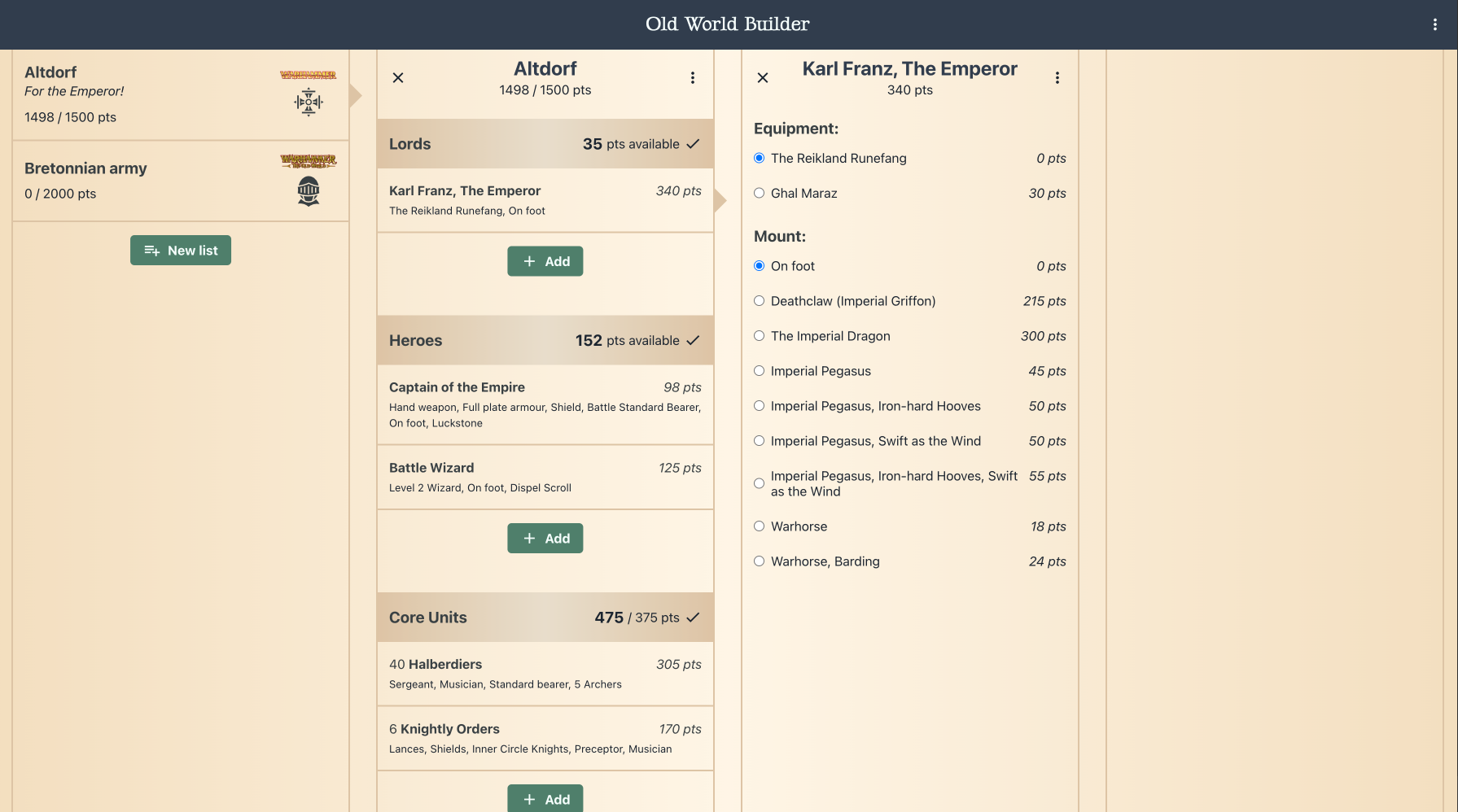
Task: Add a unit under Lords
Action: 545,261
